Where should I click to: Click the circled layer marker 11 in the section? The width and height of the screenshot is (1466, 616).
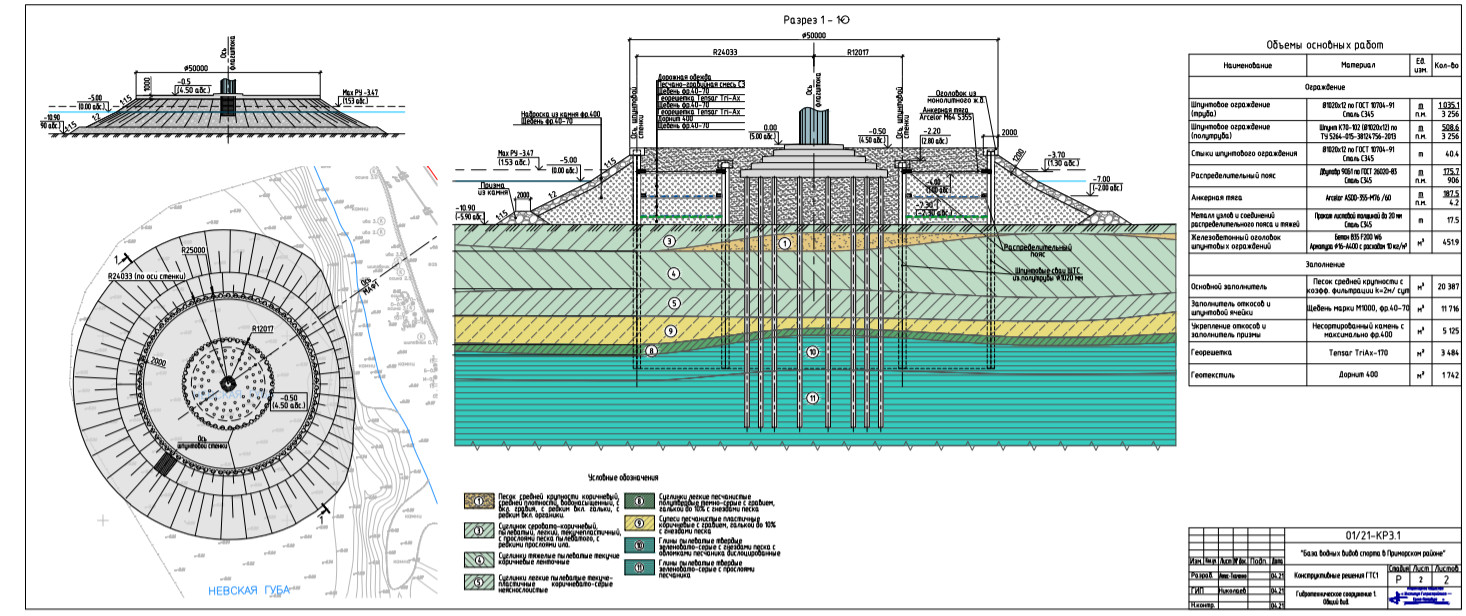pos(812,398)
